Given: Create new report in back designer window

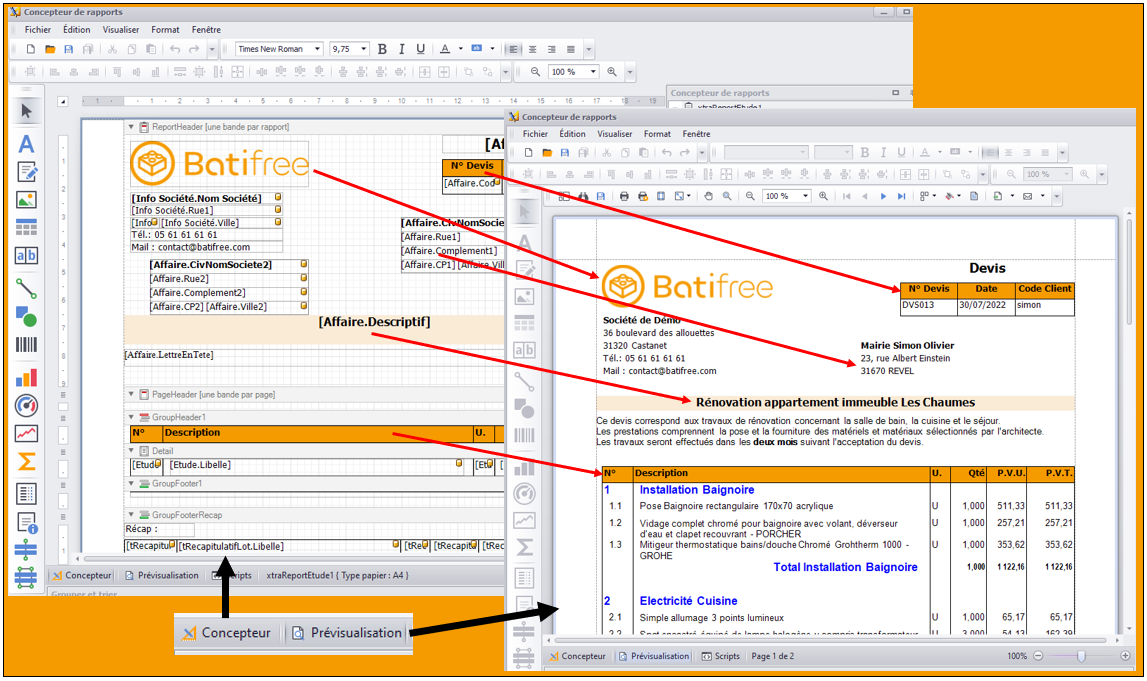Looking at the screenshot, I should (31, 49).
